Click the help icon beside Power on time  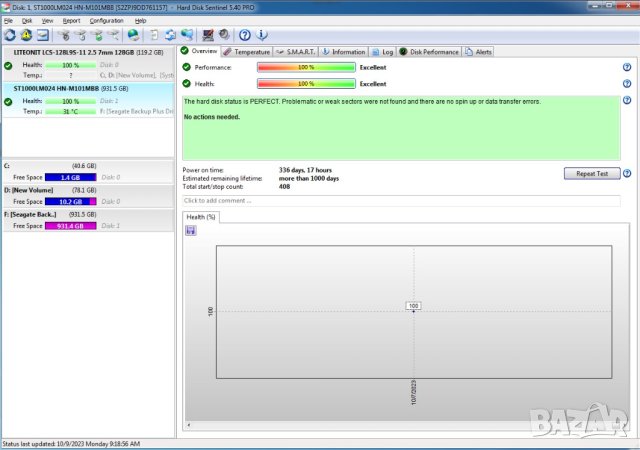[626, 171]
